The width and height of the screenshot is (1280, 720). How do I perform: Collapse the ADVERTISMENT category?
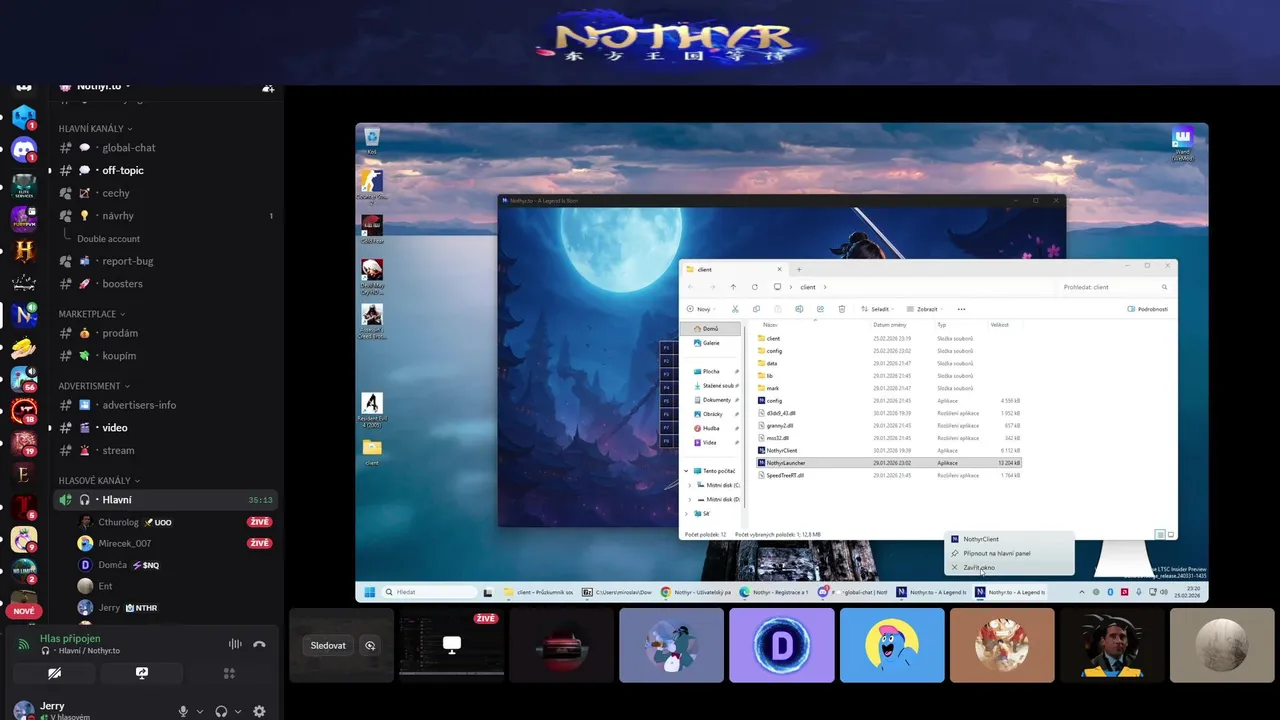pyautogui.click(x=94, y=386)
